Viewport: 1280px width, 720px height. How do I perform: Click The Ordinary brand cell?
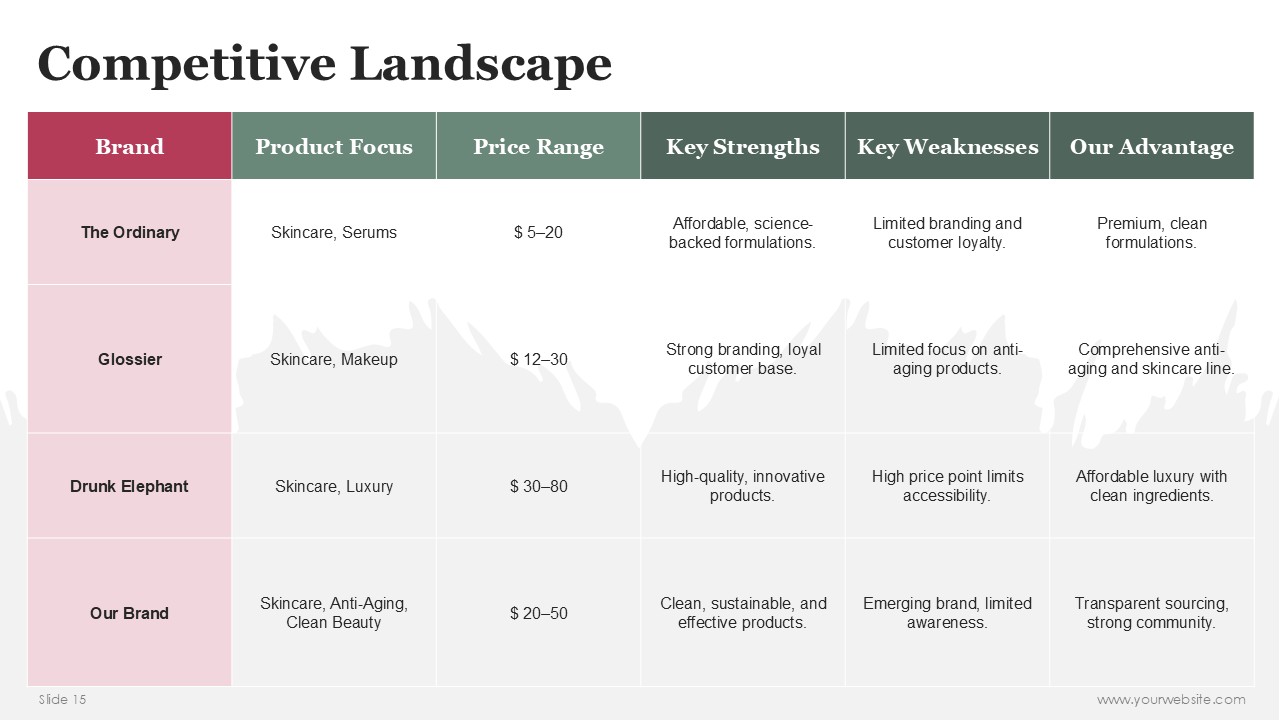130,232
